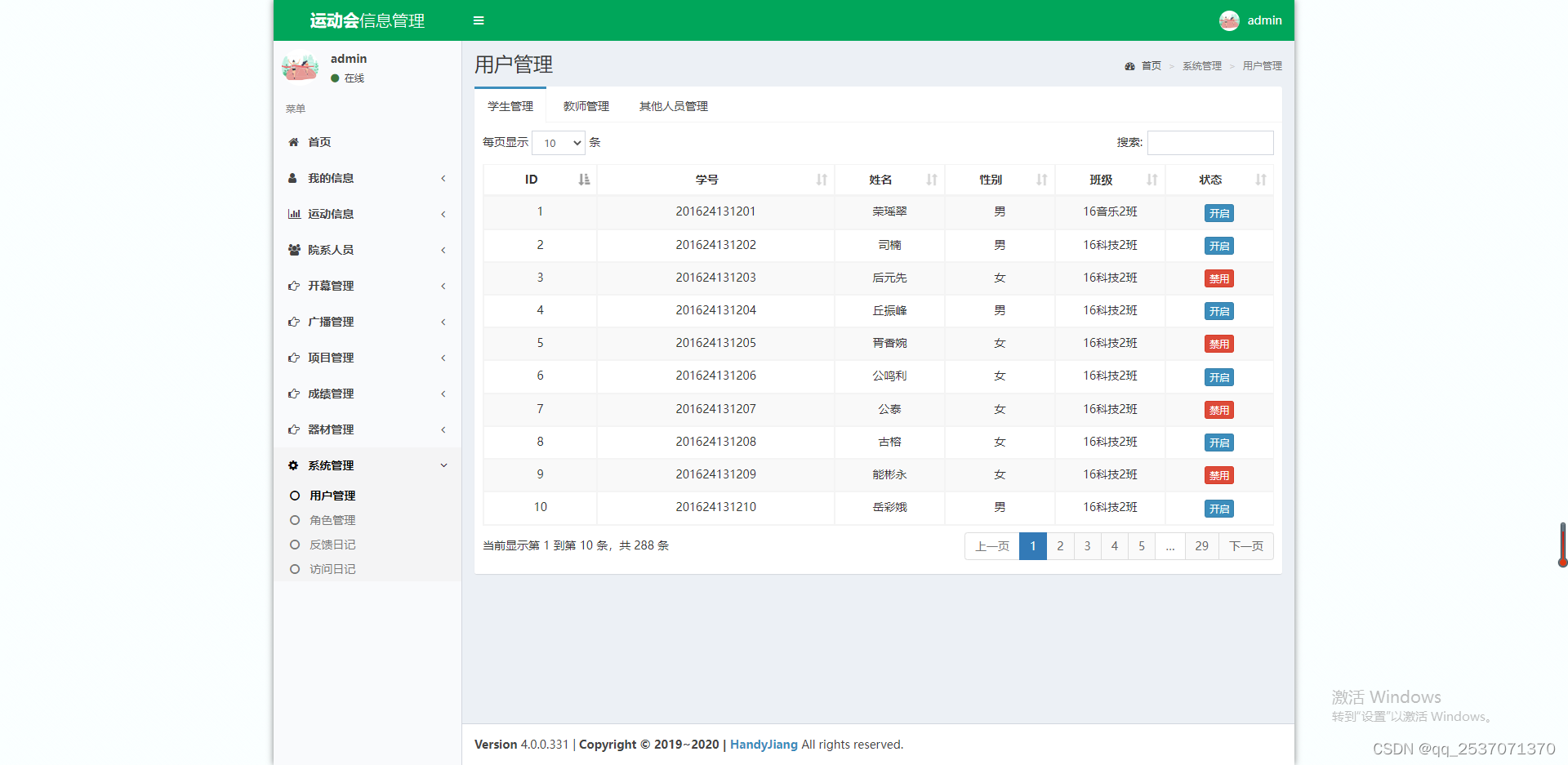Viewport: 1568px width, 765px height.
Task: Open 用户管理 in the sidebar submenu
Action: 332,496
